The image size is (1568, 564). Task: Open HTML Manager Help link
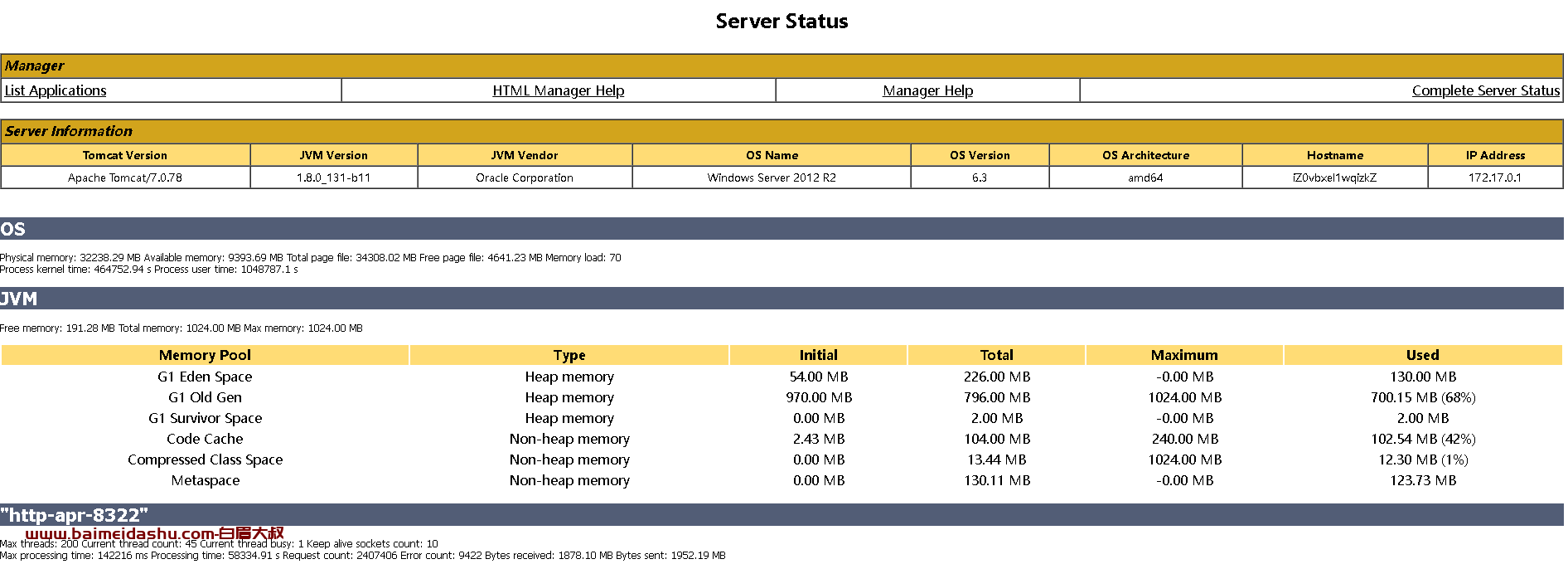559,90
